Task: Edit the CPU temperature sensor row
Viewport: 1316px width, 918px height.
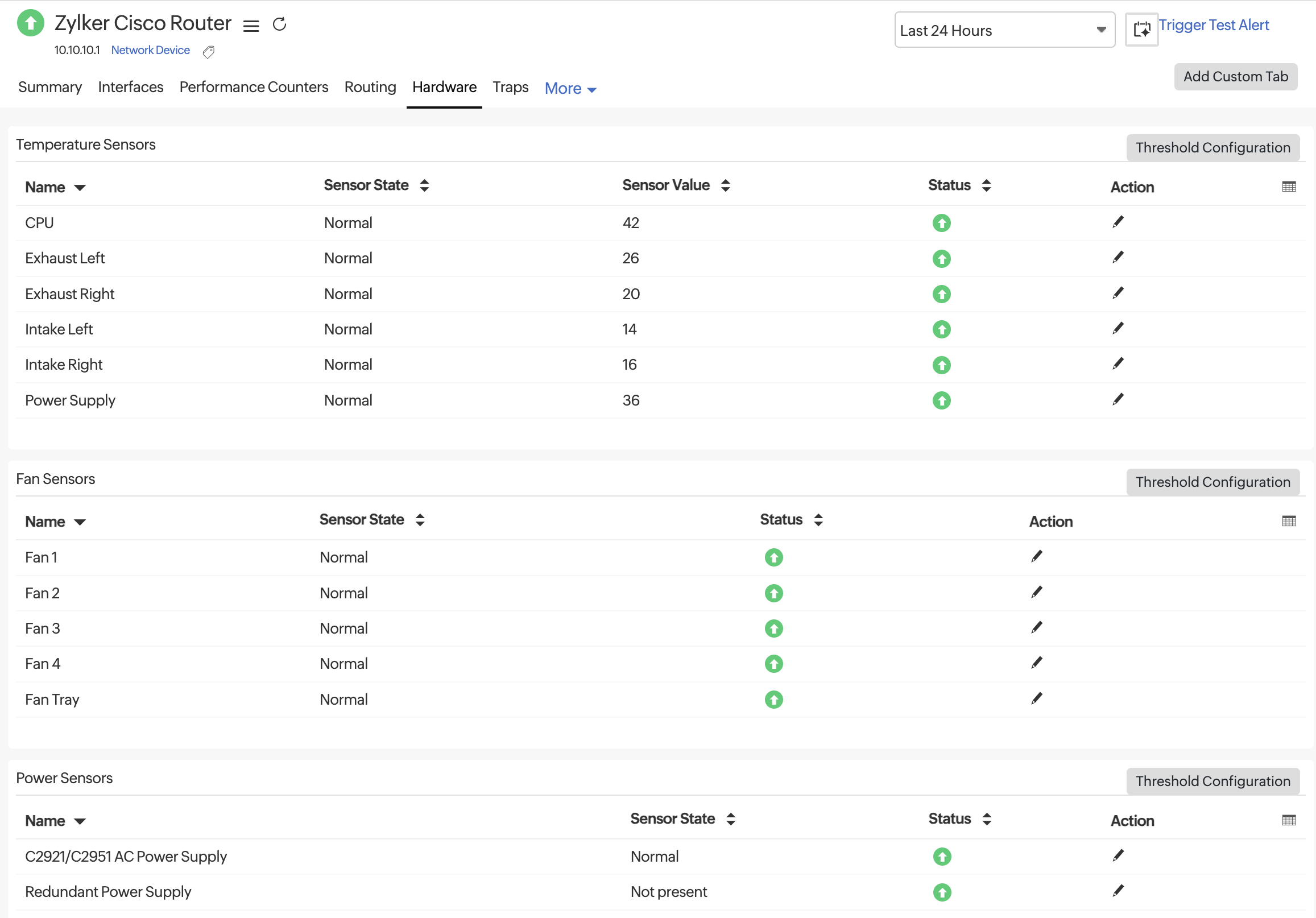Action: [1118, 222]
